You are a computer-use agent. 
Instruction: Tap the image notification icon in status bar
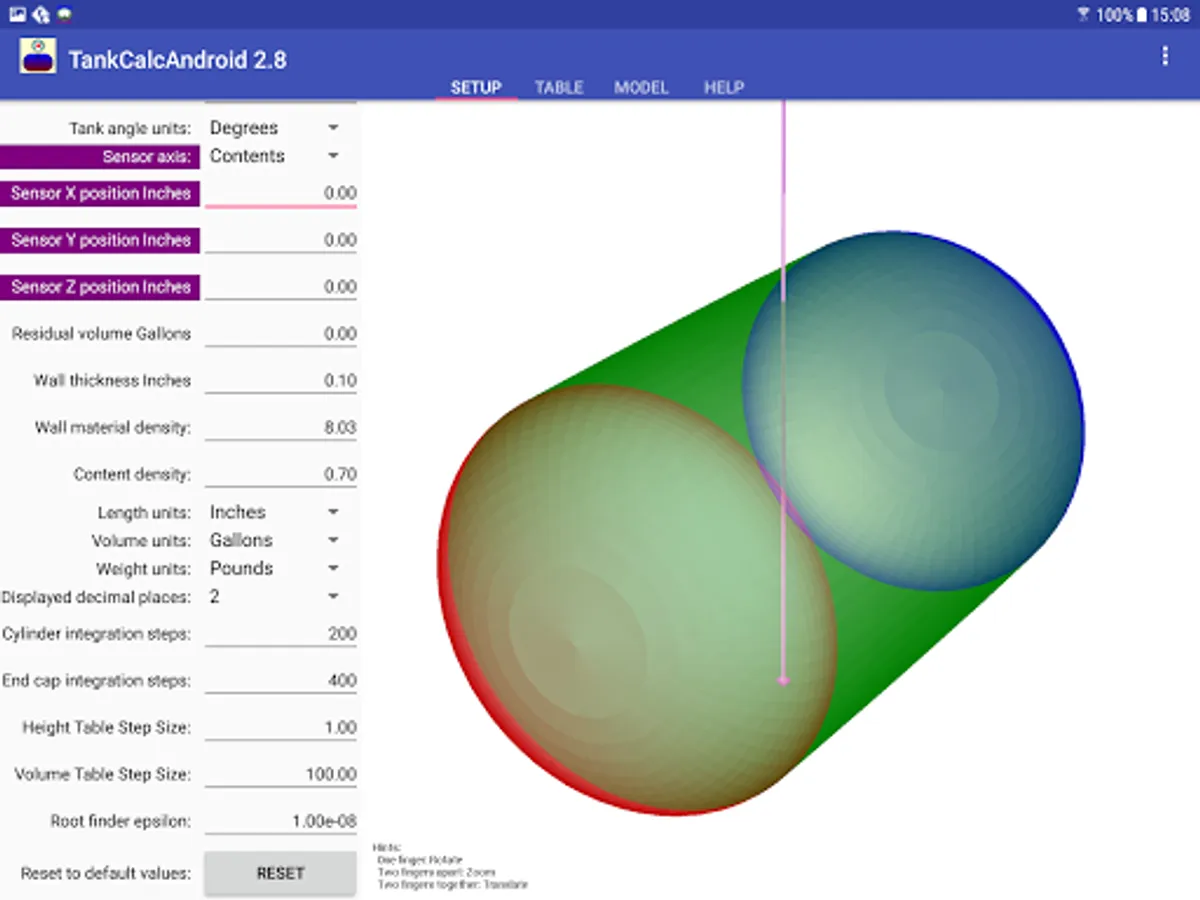pos(18,14)
